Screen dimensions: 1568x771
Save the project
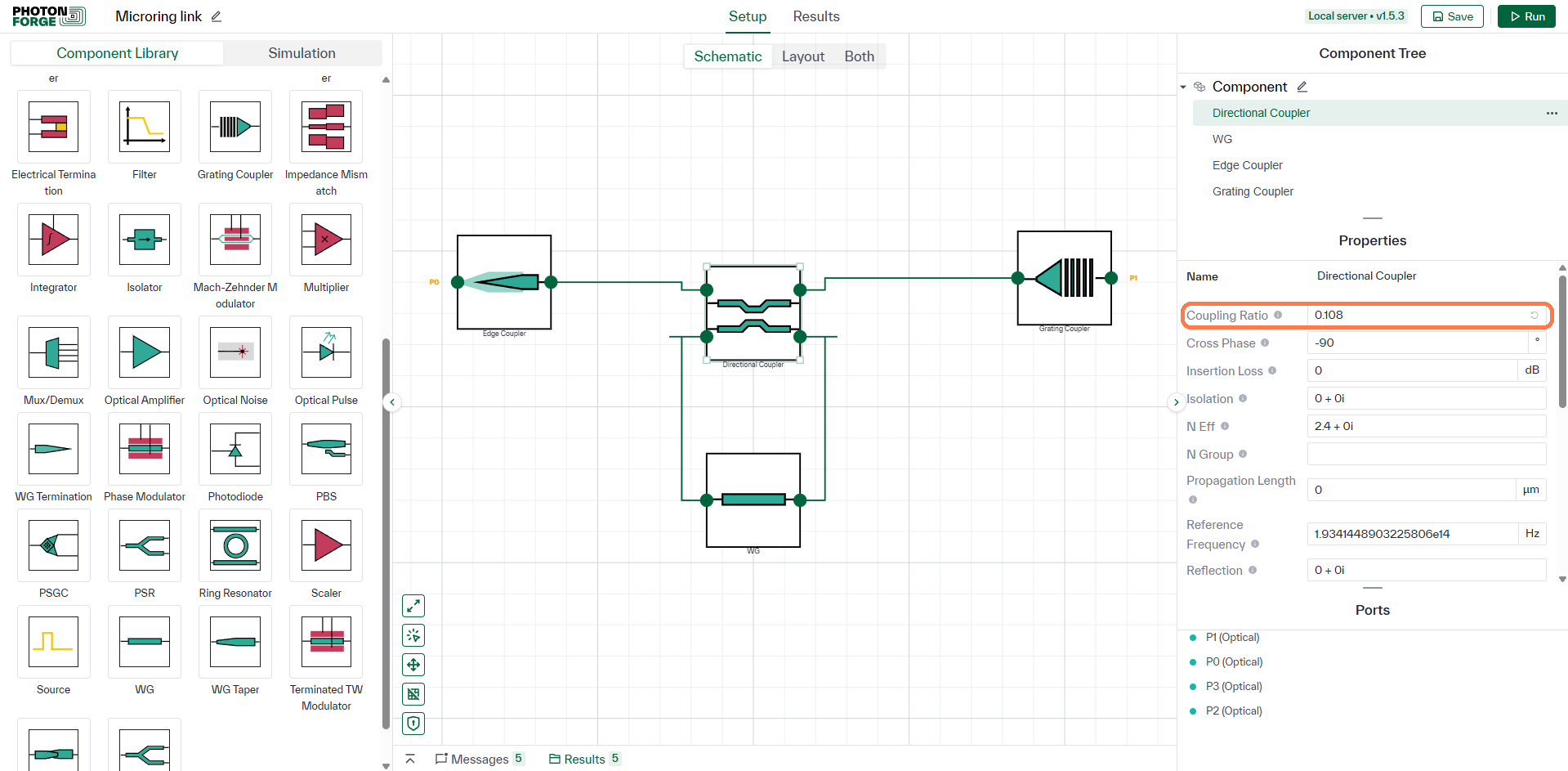pyautogui.click(x=1452, y=16)
